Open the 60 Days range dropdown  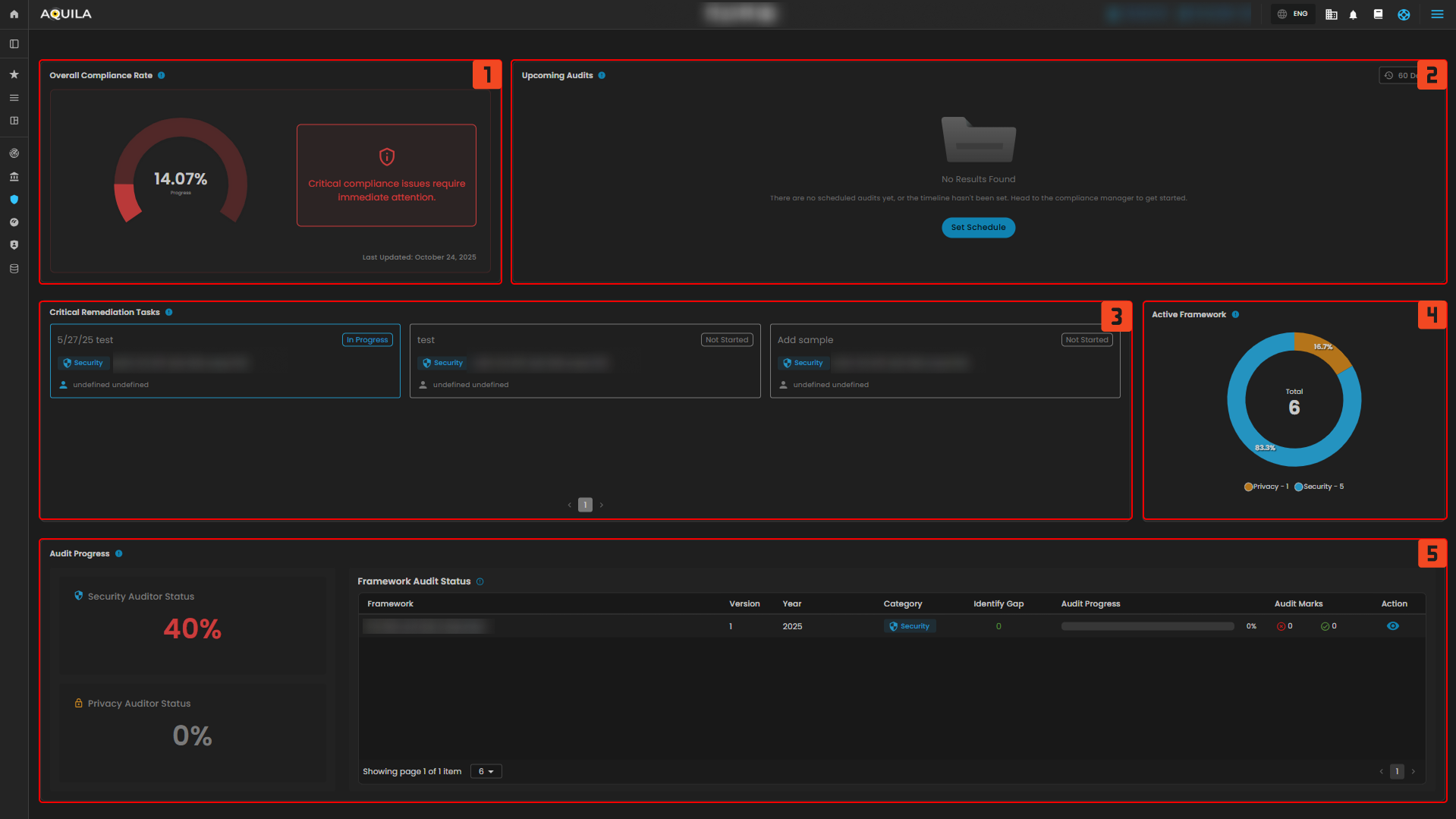tap(1399, 75)
